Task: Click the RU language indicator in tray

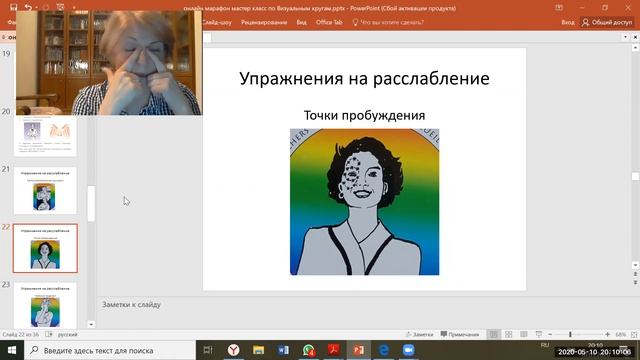Action: pos(545,345)
